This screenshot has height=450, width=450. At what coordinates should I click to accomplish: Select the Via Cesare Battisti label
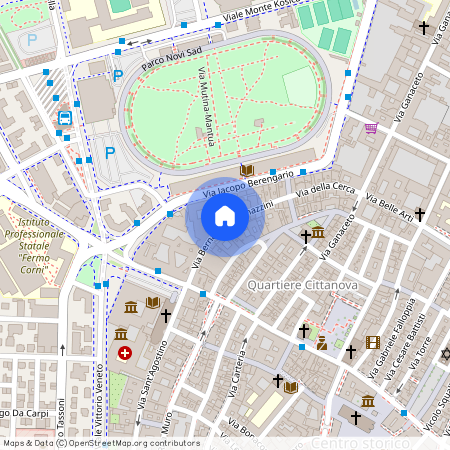(405, 347)
